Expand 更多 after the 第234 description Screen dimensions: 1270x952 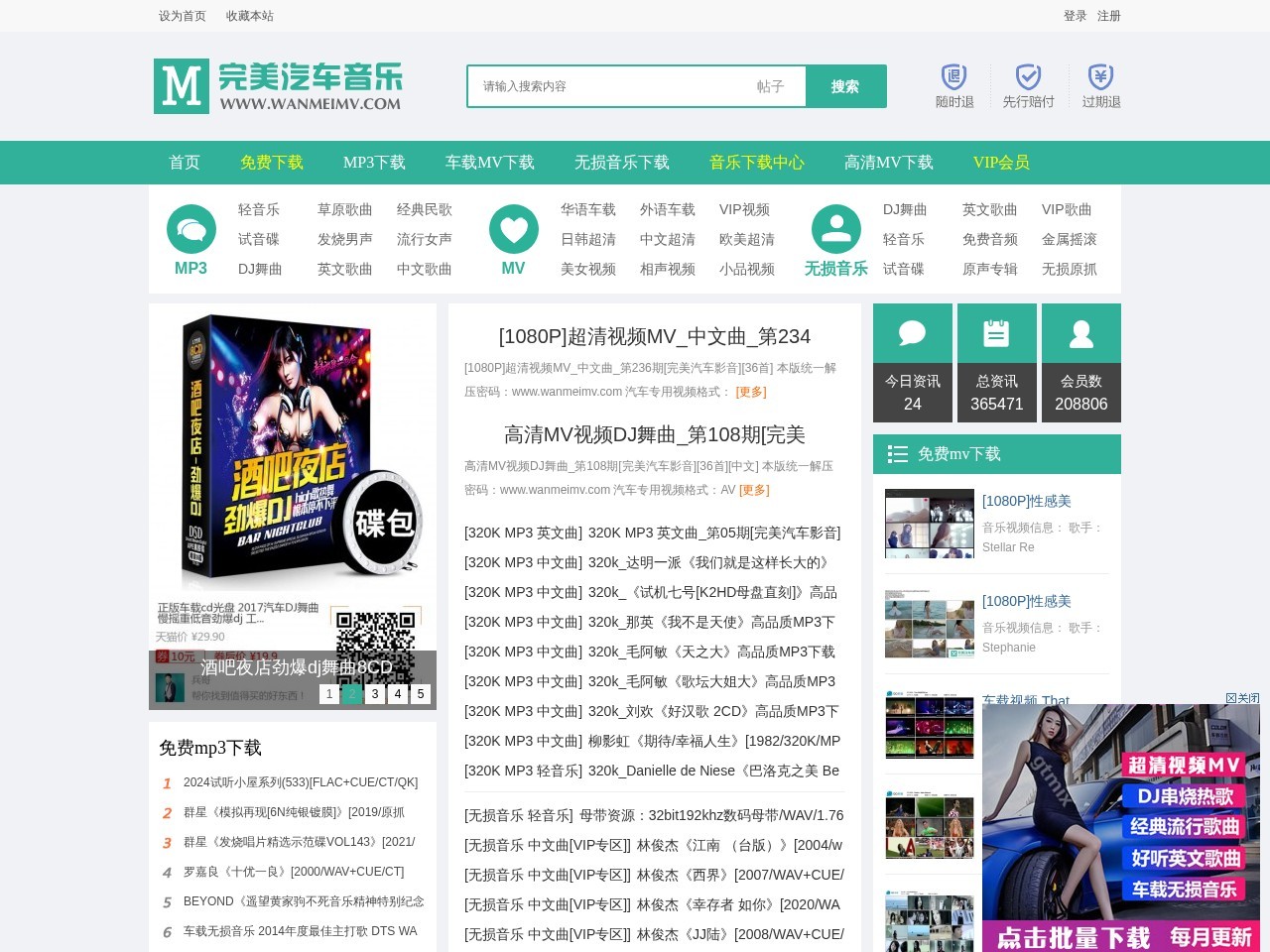click(x=751, y=392)
